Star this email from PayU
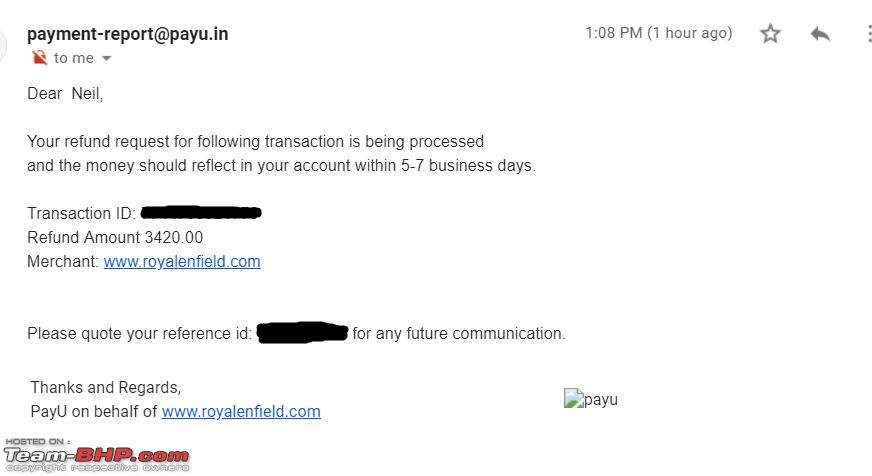Image resolution: width=872 pixels, height=476 pixels. click(770, 34)
